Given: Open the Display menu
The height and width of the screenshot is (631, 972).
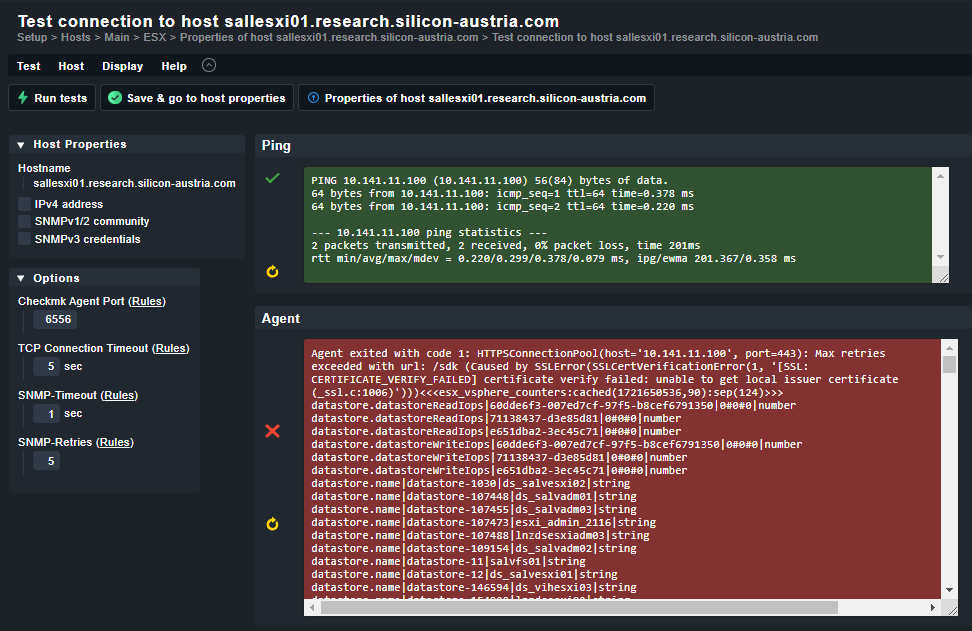Looking at the screenshot, I should click(122, 65).
